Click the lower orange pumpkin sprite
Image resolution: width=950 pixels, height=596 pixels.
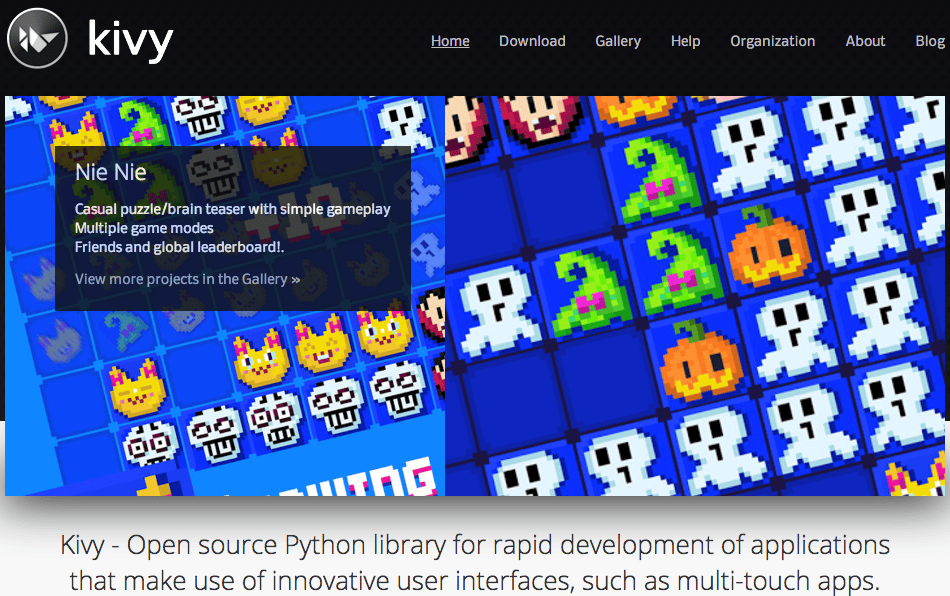pos(700,362)
